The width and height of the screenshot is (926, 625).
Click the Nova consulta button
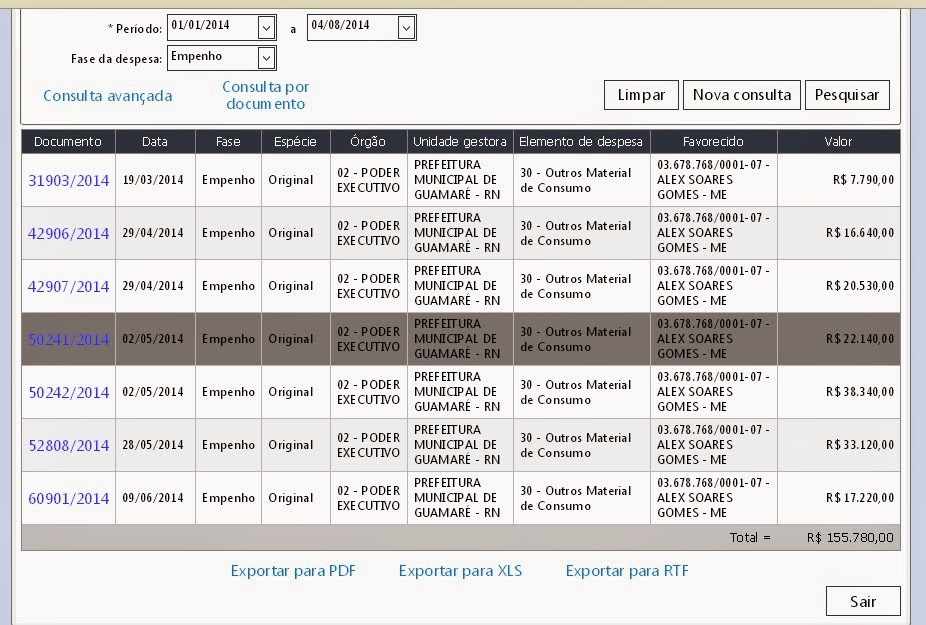742,95
